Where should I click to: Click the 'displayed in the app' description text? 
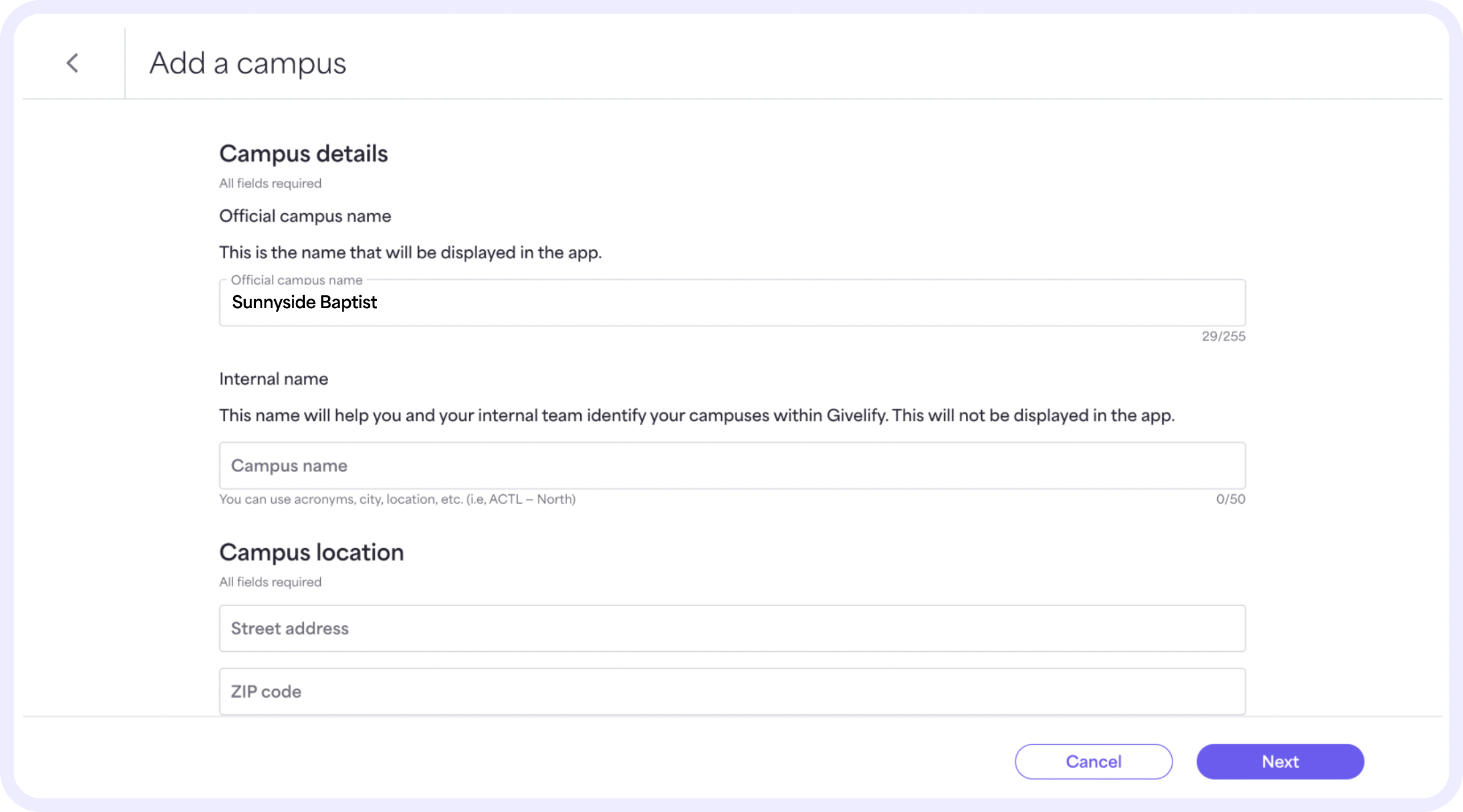[x=410, y=252]
